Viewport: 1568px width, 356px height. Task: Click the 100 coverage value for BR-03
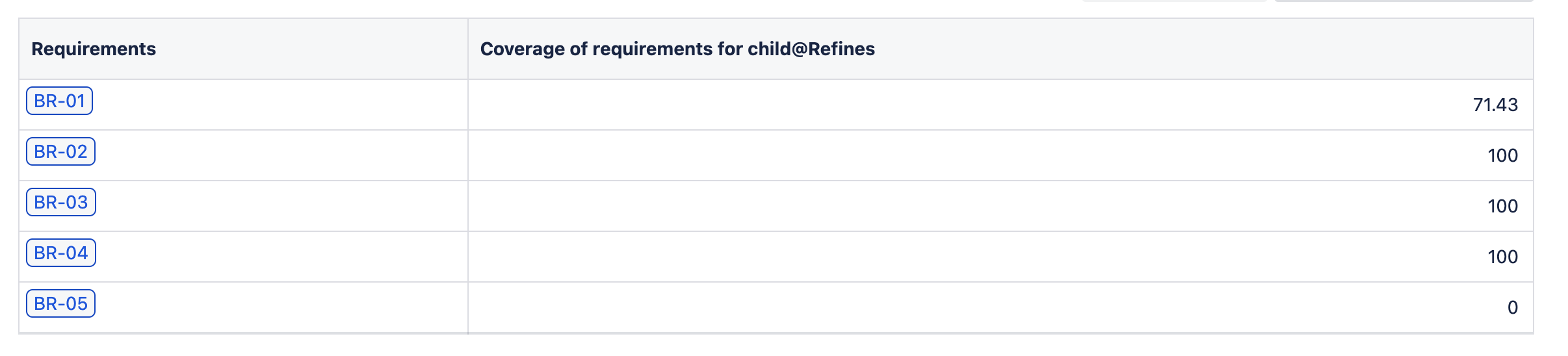coord(1502,207)
